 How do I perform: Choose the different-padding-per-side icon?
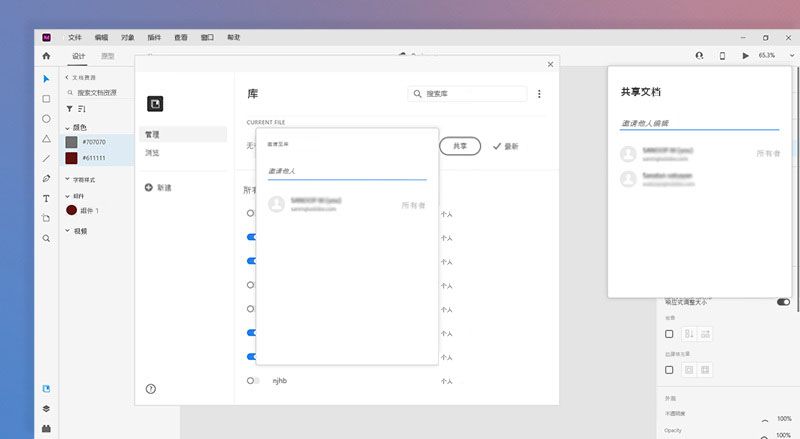point(705,370)
